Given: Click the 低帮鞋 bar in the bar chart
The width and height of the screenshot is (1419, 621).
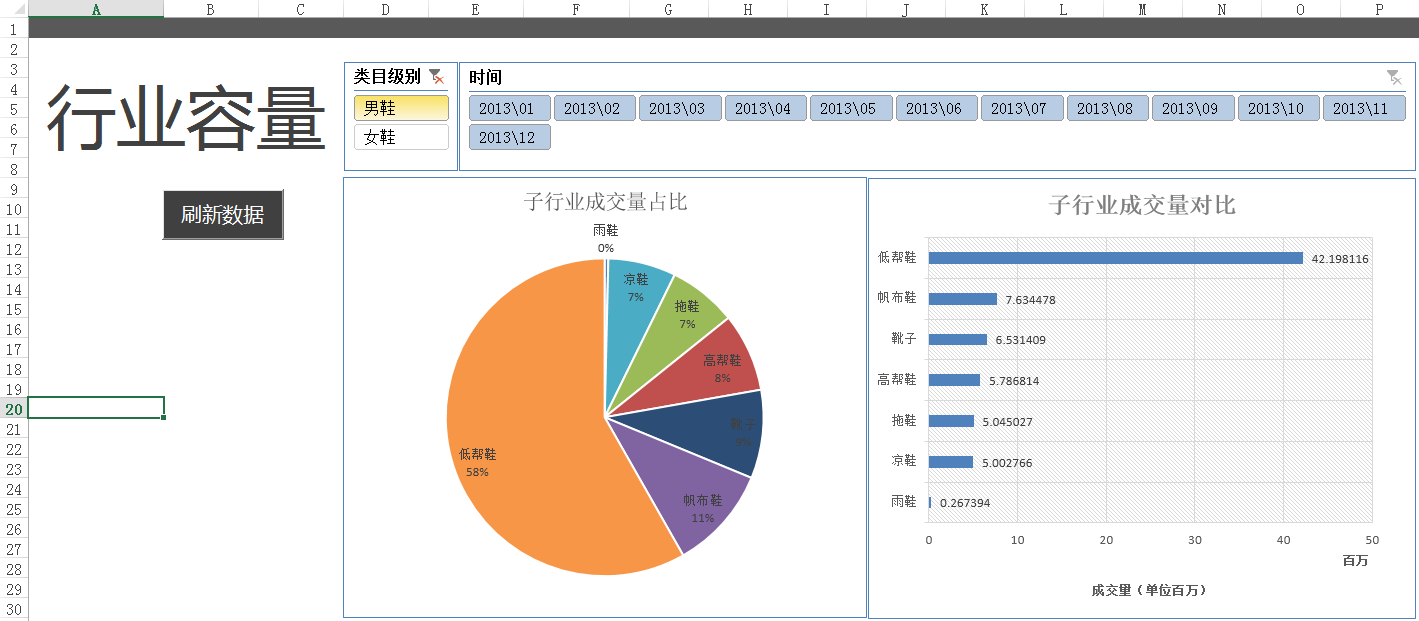Looking at the screenshot, I should [1115, 258].
